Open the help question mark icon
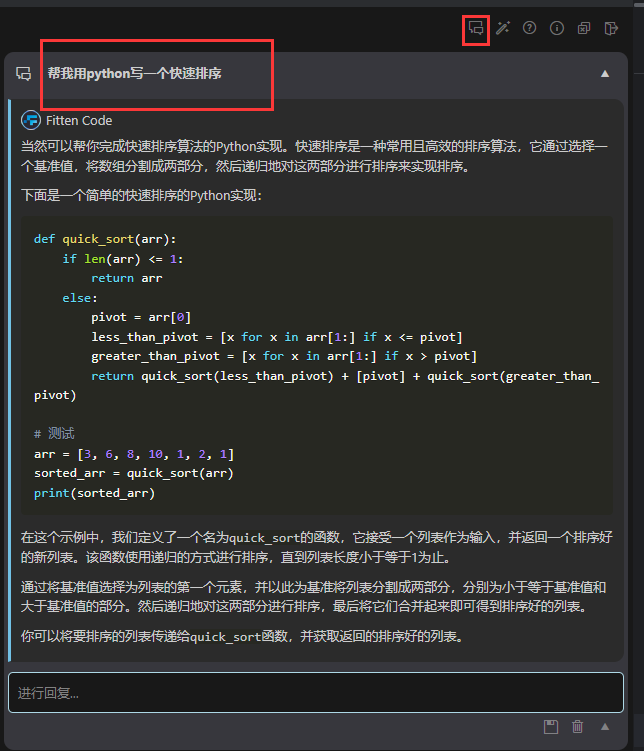Screen dimensions: 644x751 click(x=530, y=29)
